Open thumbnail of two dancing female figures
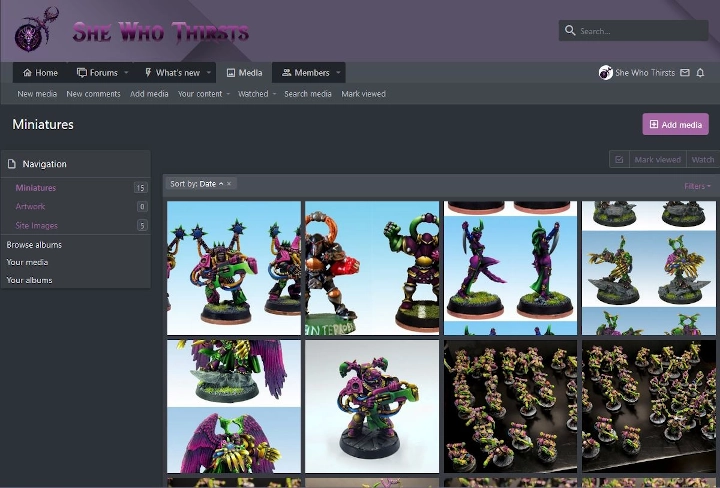This screenshot has height=488, width=720. click(x=510, y=268)
